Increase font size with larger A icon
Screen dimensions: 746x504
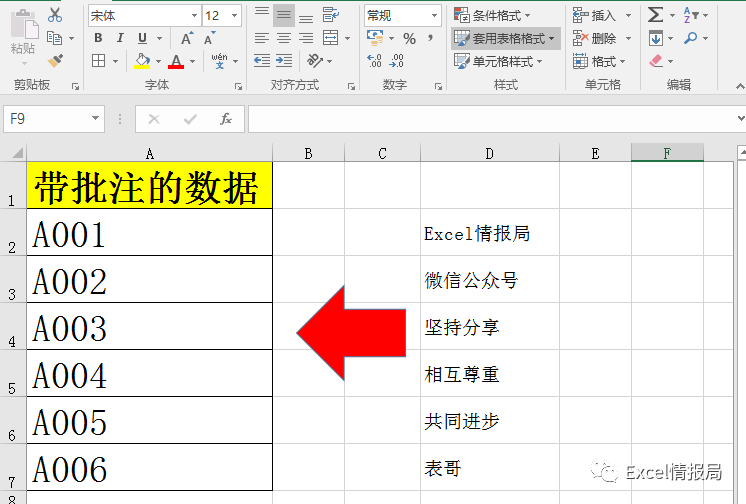click(187, 38)
